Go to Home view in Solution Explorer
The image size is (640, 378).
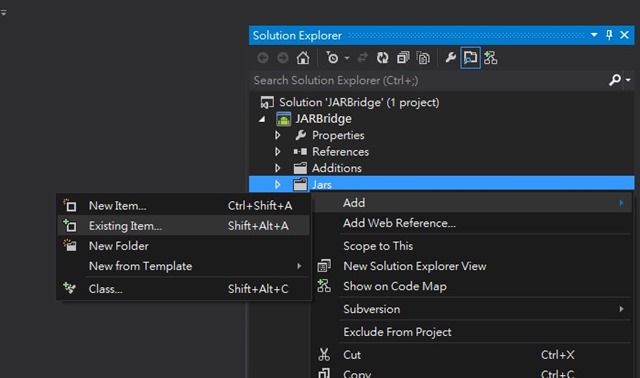[x=303, y=58]
